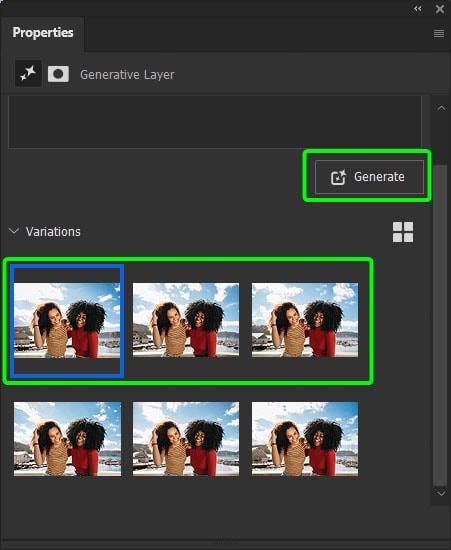451x550 pixels.
Task: Select the layer mask icon
Action: point(58,74)
